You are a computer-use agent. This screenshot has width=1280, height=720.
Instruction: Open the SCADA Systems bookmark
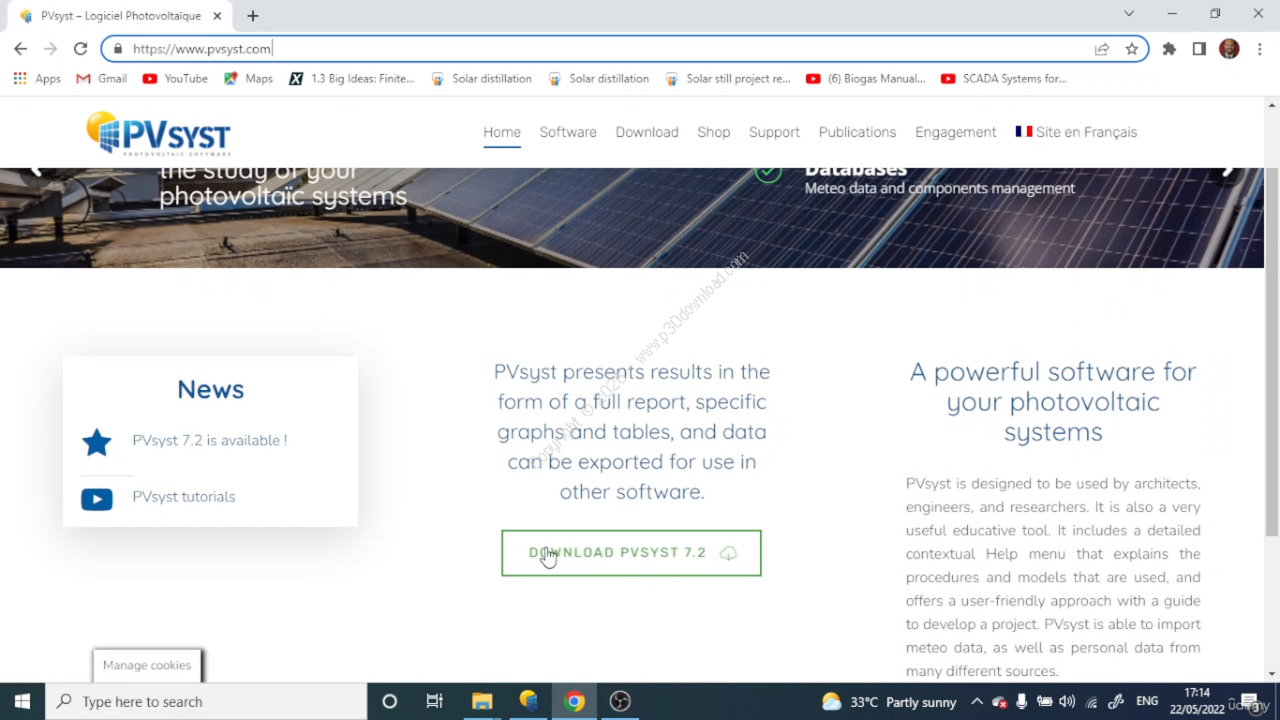click(x=1003, y=79)
